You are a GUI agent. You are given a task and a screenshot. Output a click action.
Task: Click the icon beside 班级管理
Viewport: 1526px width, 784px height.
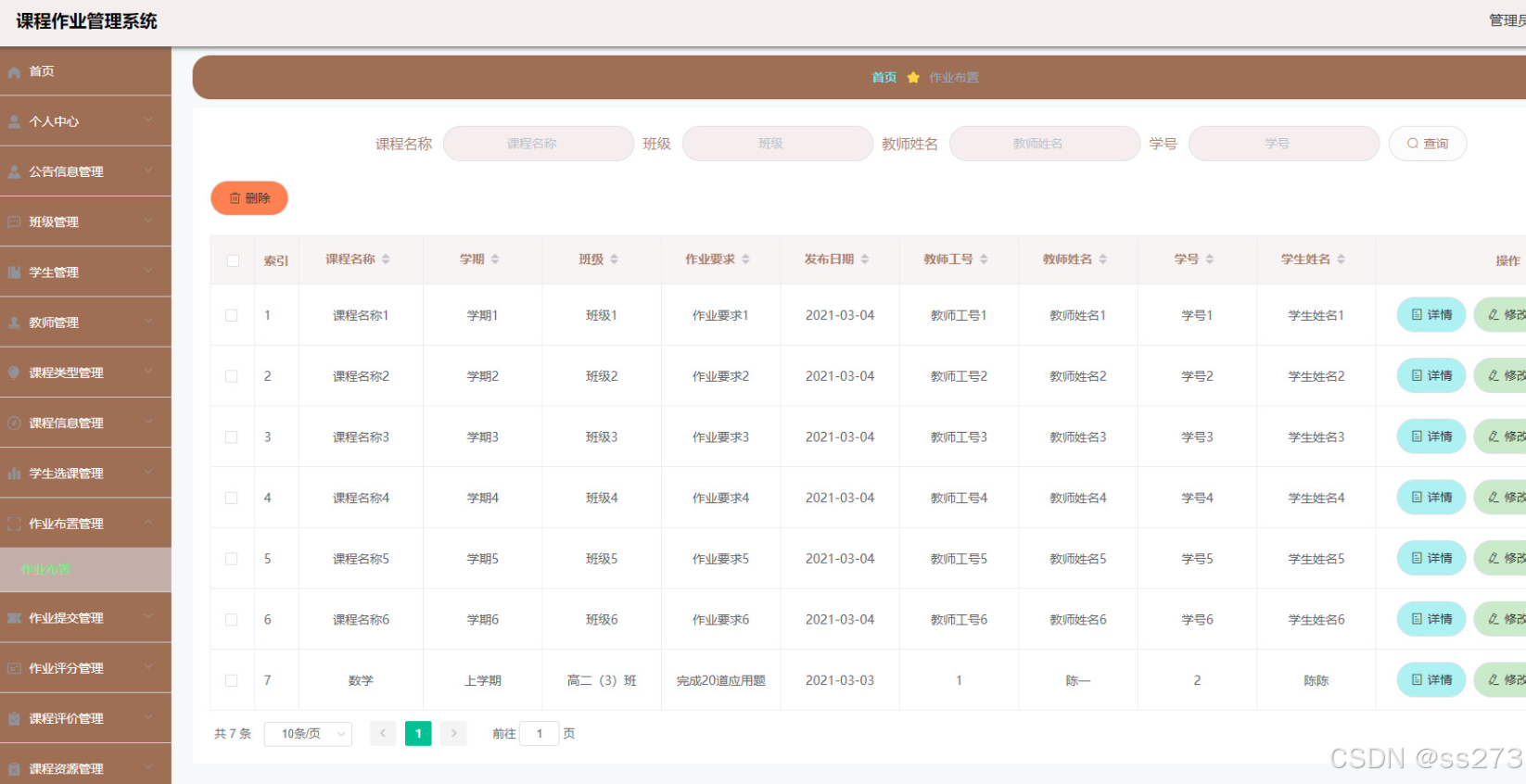tap(14, 222)
